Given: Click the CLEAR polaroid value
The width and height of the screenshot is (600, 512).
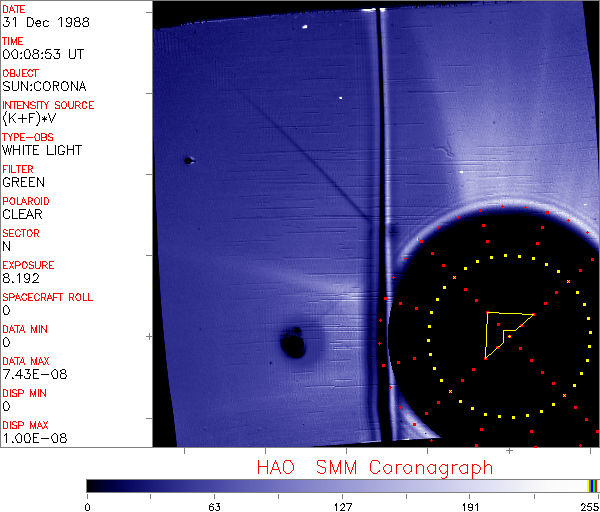Looking at the screenshot, I should 23,214.
